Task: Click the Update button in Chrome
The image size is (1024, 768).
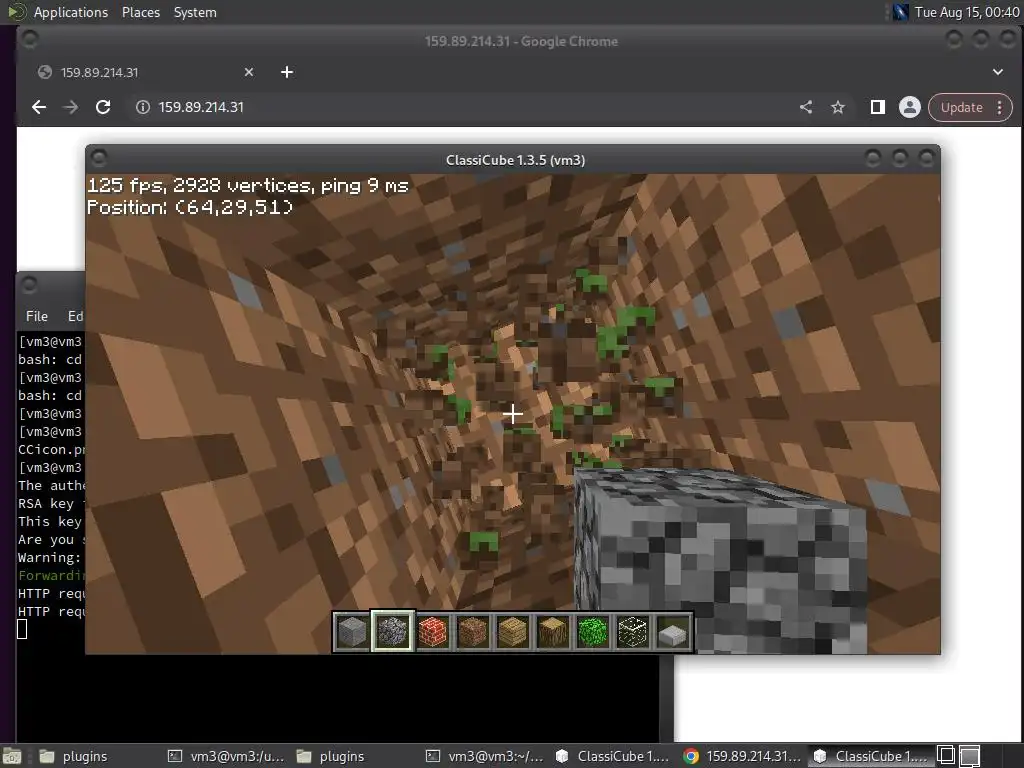Action: pyautogui.click(x=961, y=108)
